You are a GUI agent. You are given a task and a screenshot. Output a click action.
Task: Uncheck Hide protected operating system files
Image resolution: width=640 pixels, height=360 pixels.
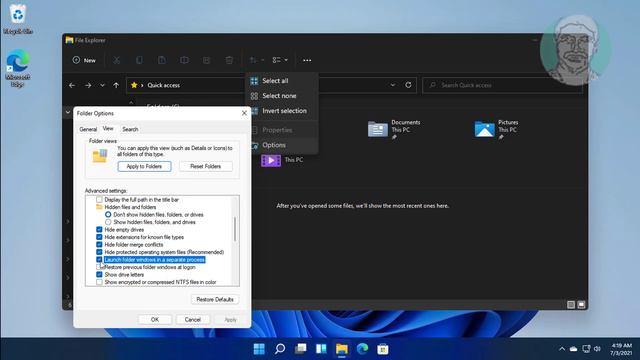pos(99,252)
